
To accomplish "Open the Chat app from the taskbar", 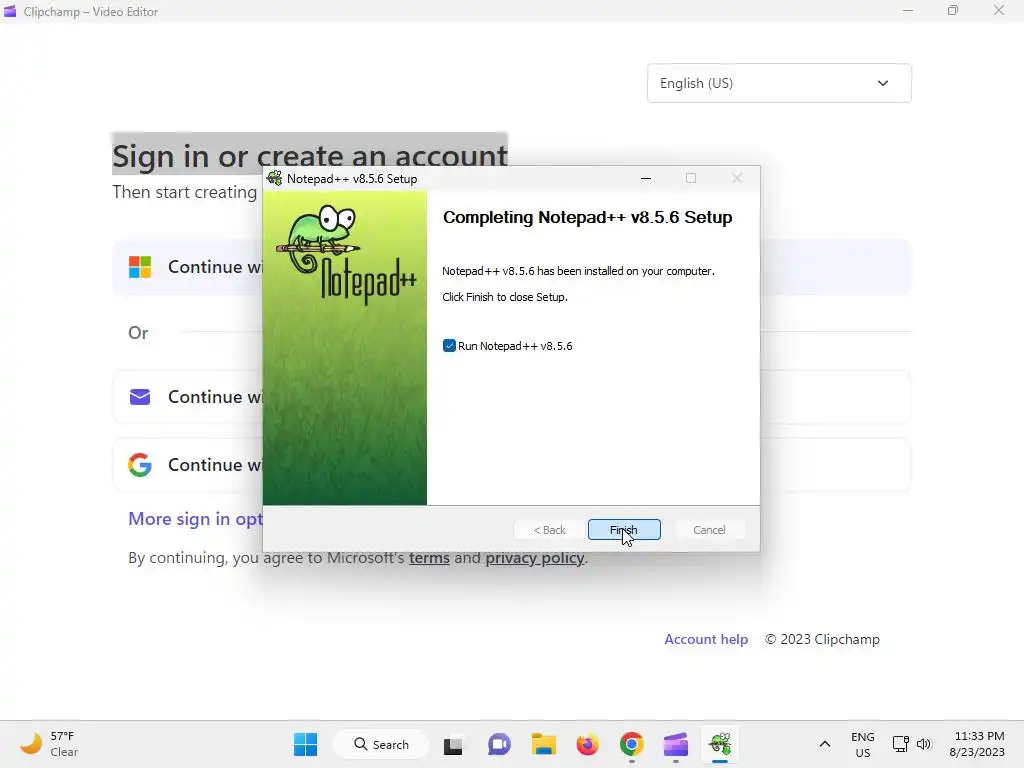I will (499, 744).
